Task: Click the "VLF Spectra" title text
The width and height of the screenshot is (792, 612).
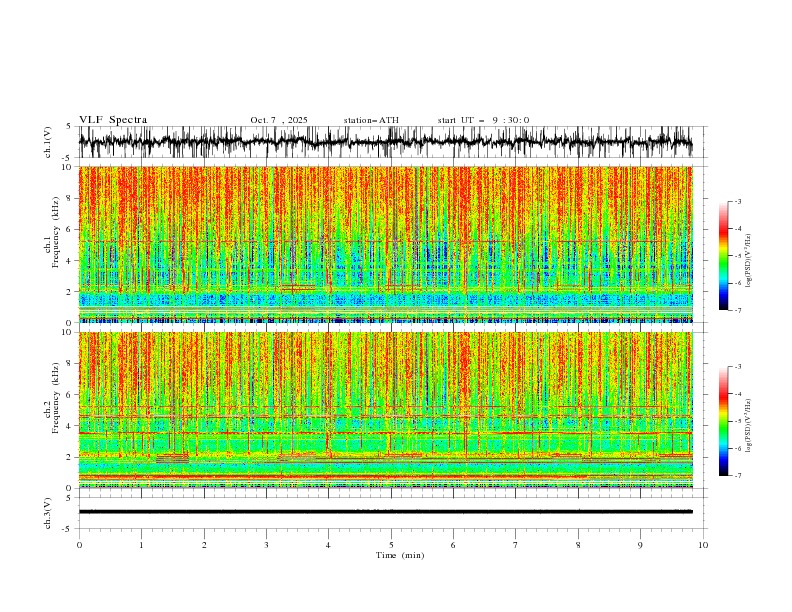Action: pos(113,120)
